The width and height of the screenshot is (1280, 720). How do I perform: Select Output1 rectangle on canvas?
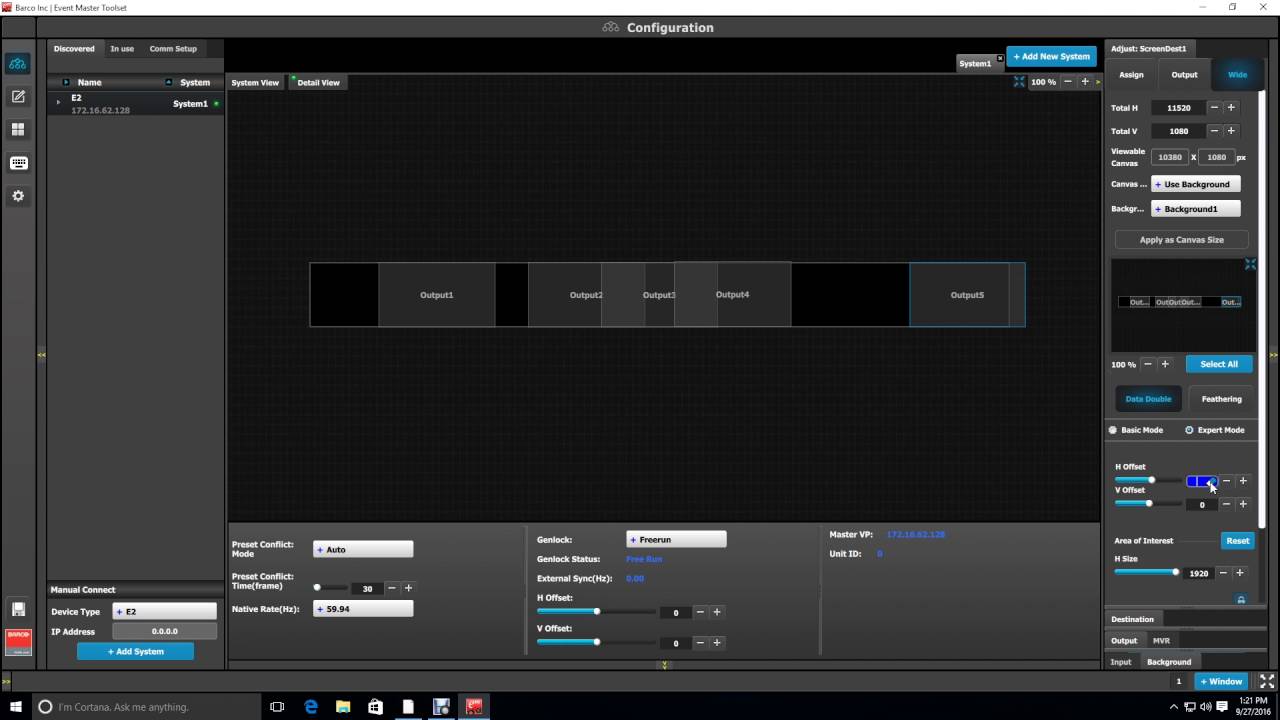436,295
